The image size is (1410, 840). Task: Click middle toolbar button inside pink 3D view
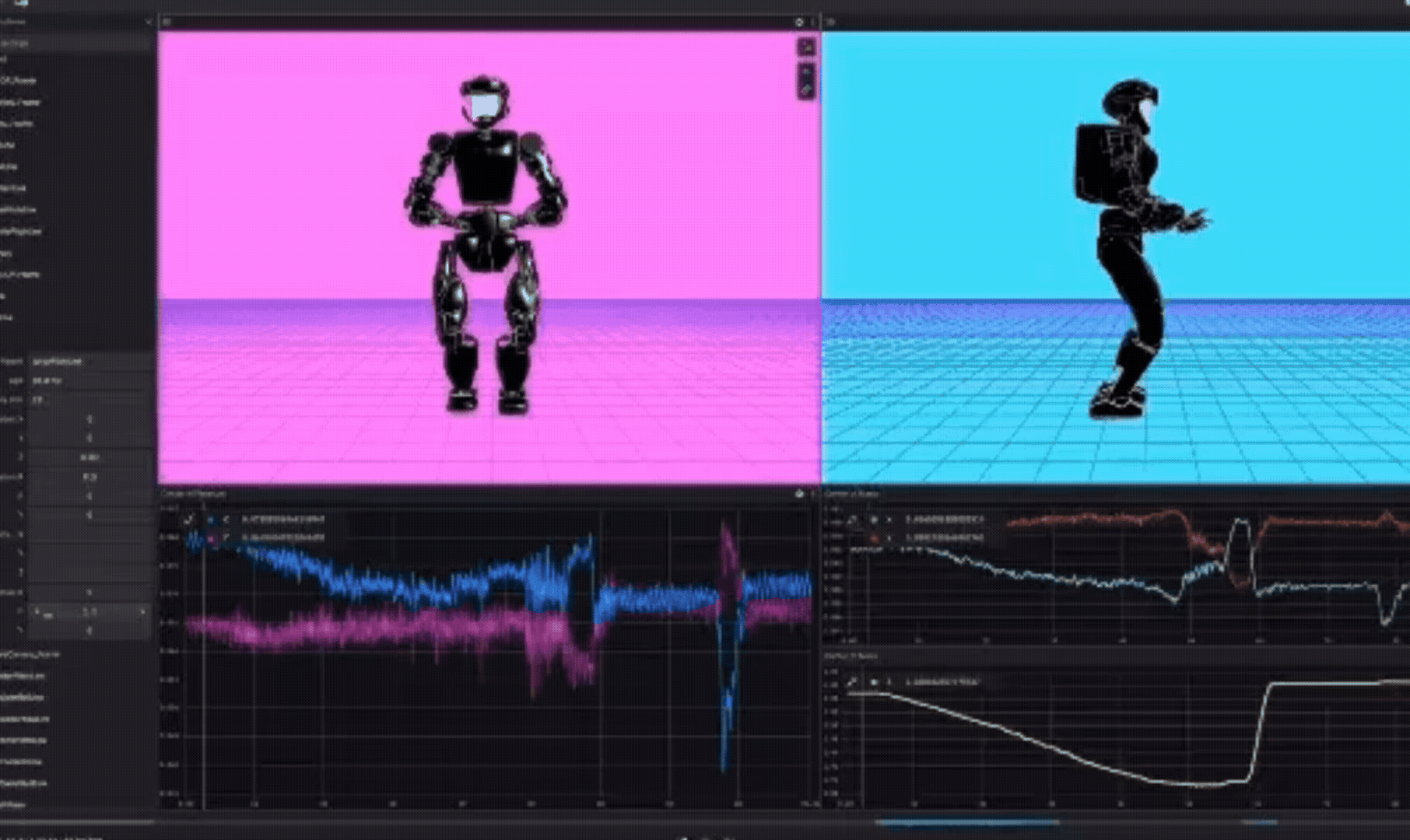[807, 72]
